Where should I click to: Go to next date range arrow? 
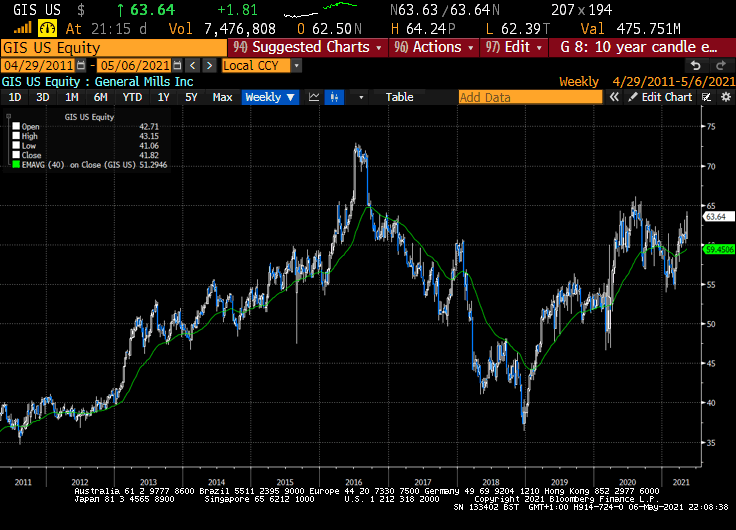[208, 65]
